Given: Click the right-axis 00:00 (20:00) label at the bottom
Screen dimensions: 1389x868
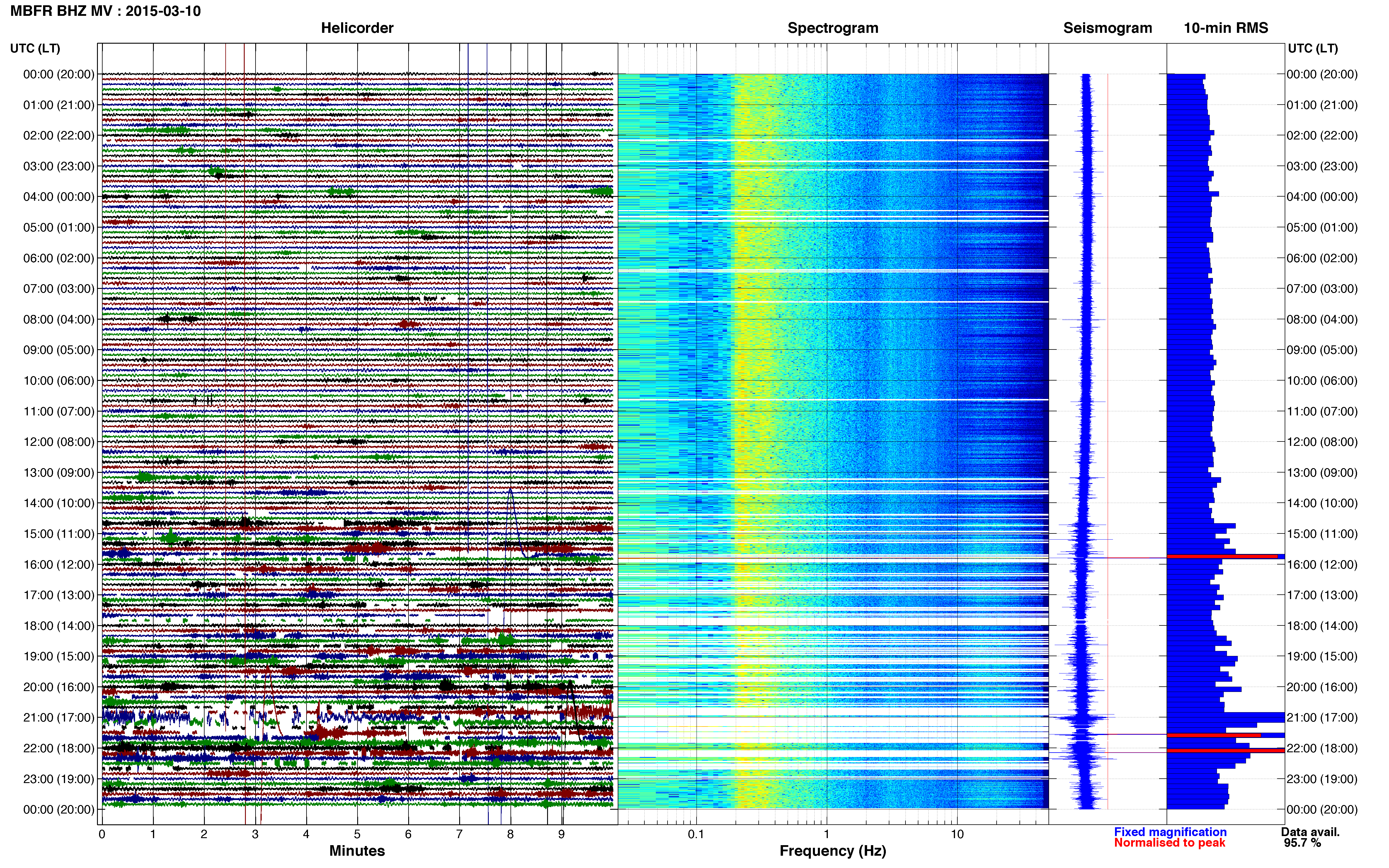Looking at the screenshot, I should (x=1322, y=810).
